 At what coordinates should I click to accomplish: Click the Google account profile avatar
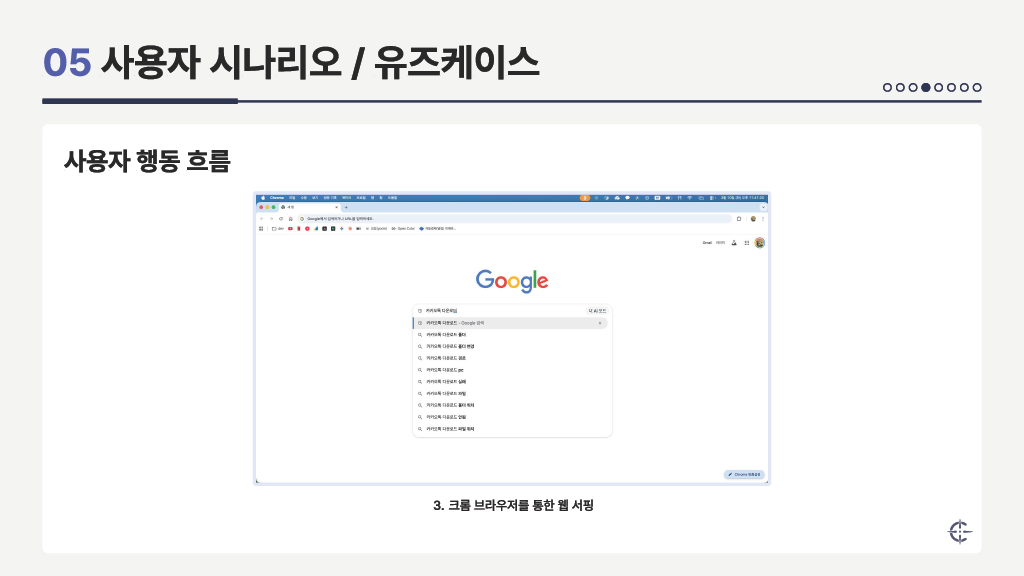(759, 242)
